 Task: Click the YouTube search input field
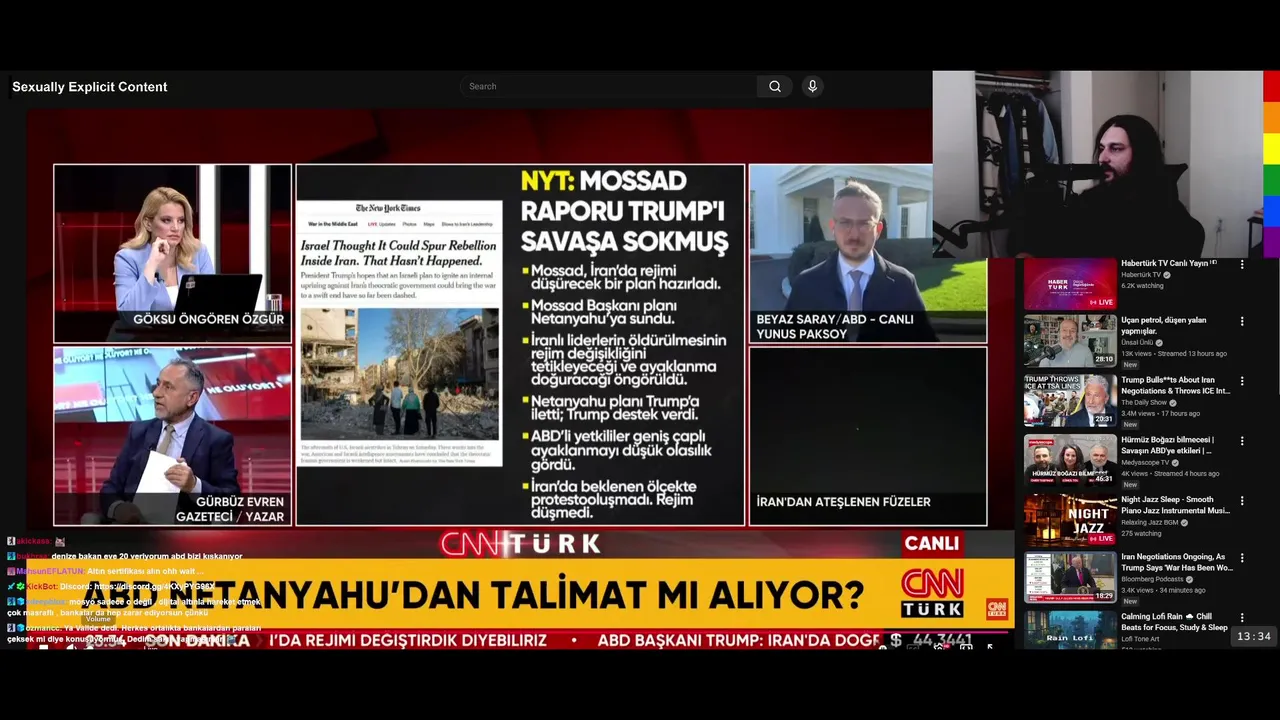click(x=608, y=86)
